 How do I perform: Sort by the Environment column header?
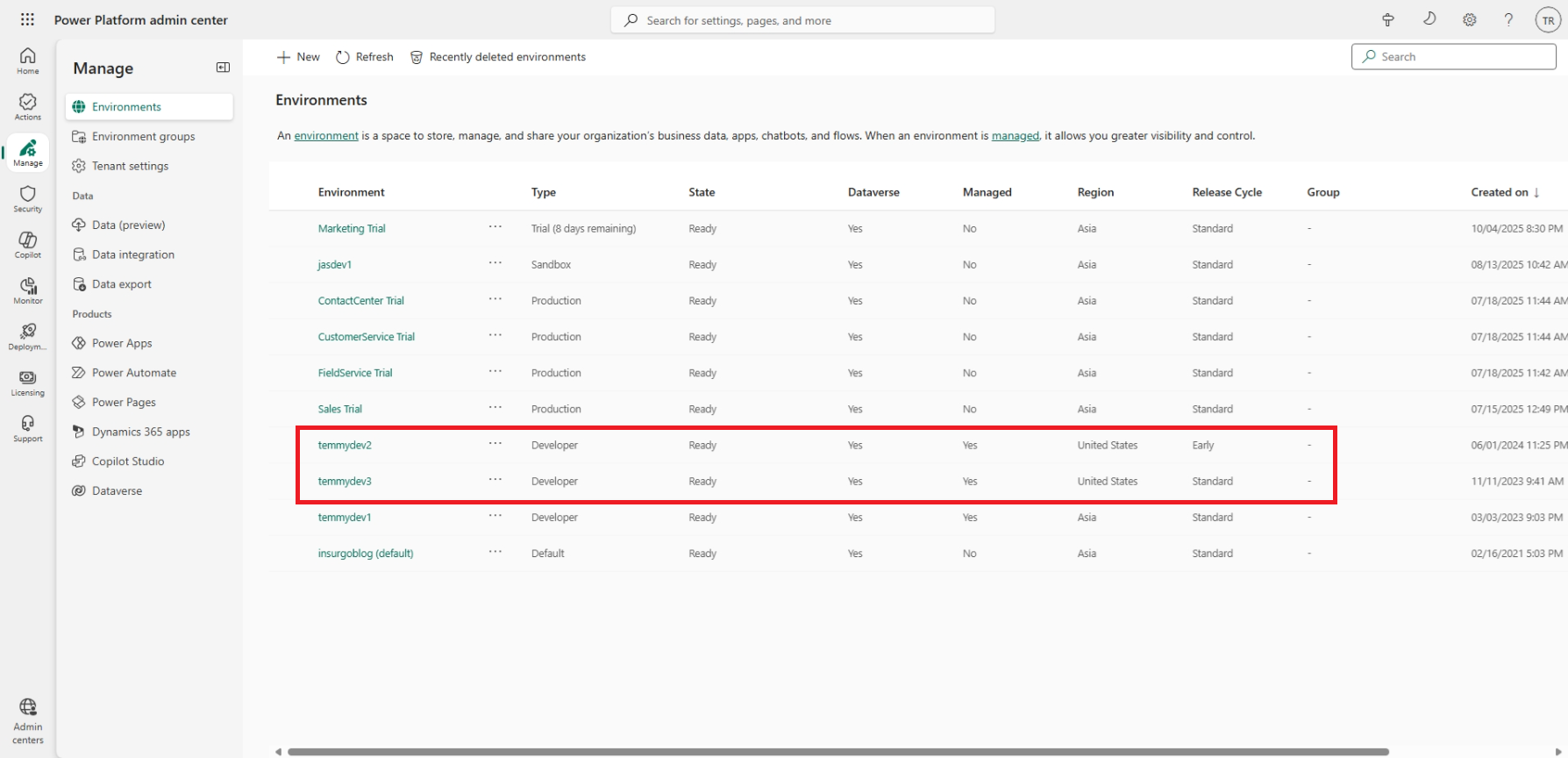[351, 192]
